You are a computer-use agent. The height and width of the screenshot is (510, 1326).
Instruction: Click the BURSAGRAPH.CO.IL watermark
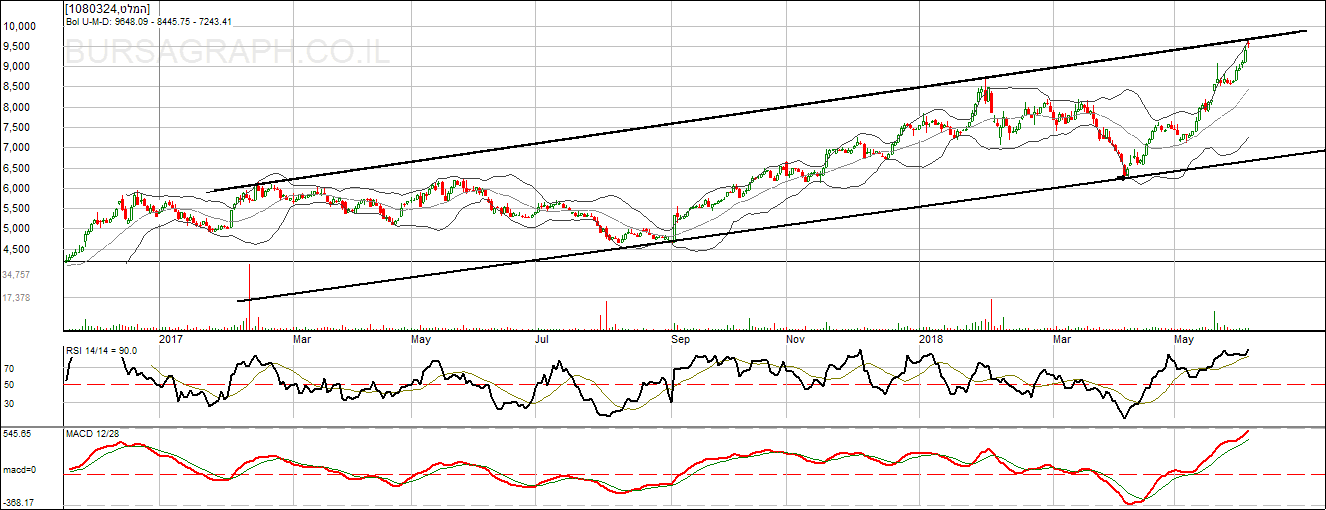pos(226,53)
